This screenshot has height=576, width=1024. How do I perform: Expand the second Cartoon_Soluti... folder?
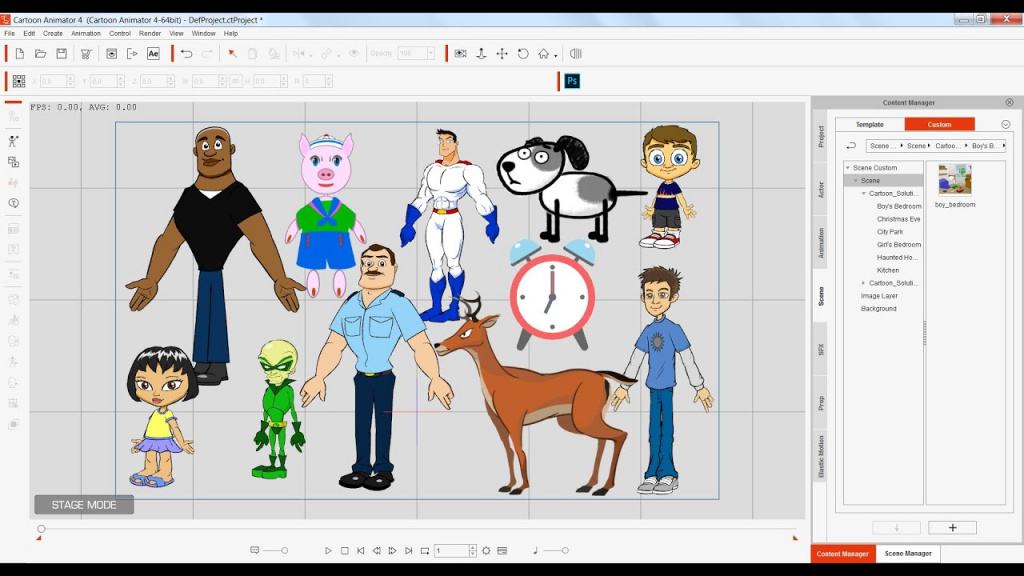[863, 283]
